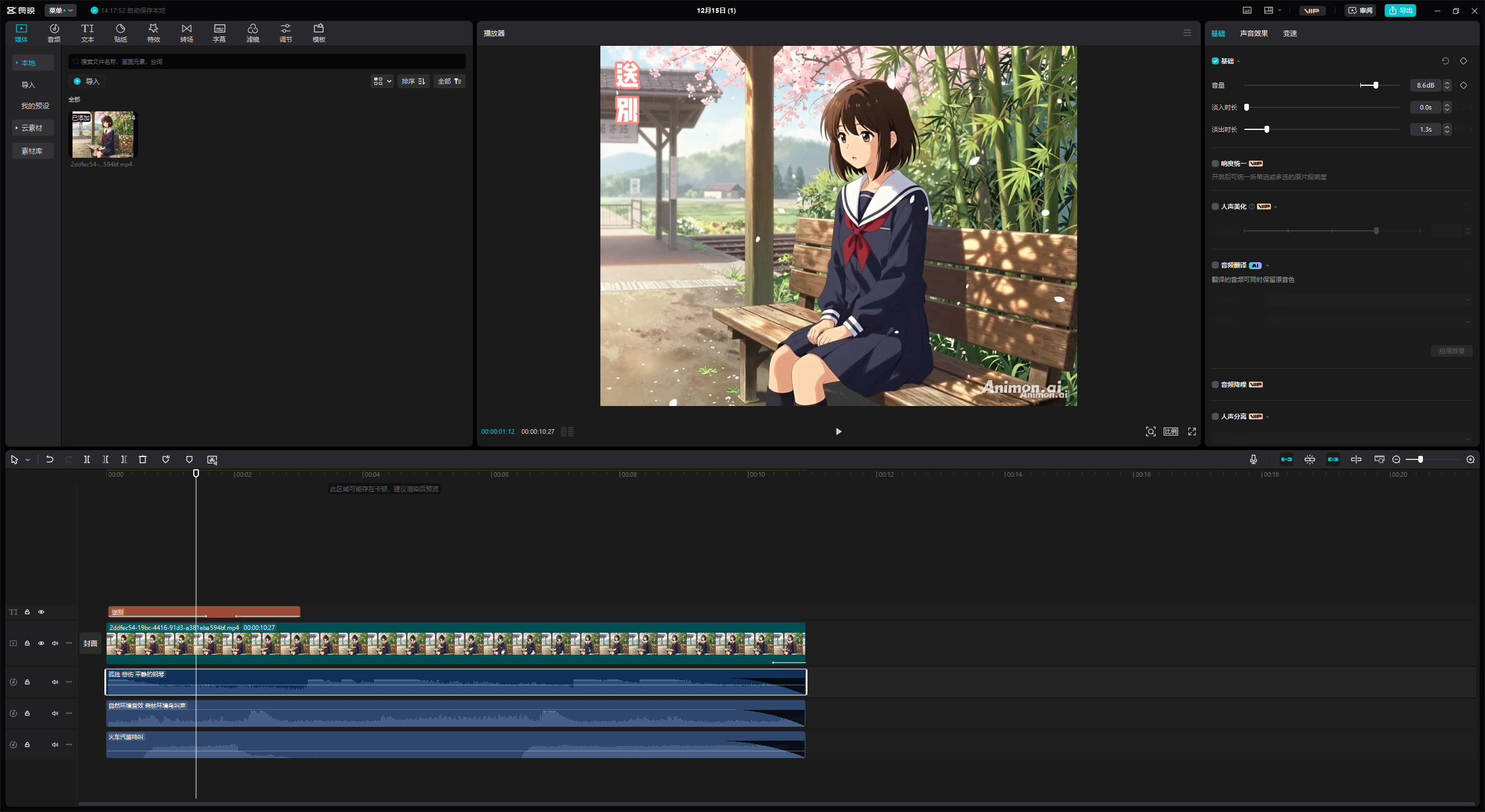
Task: Click the delete (trash) icon in timeline toolbar
Action: coord(143,459)
